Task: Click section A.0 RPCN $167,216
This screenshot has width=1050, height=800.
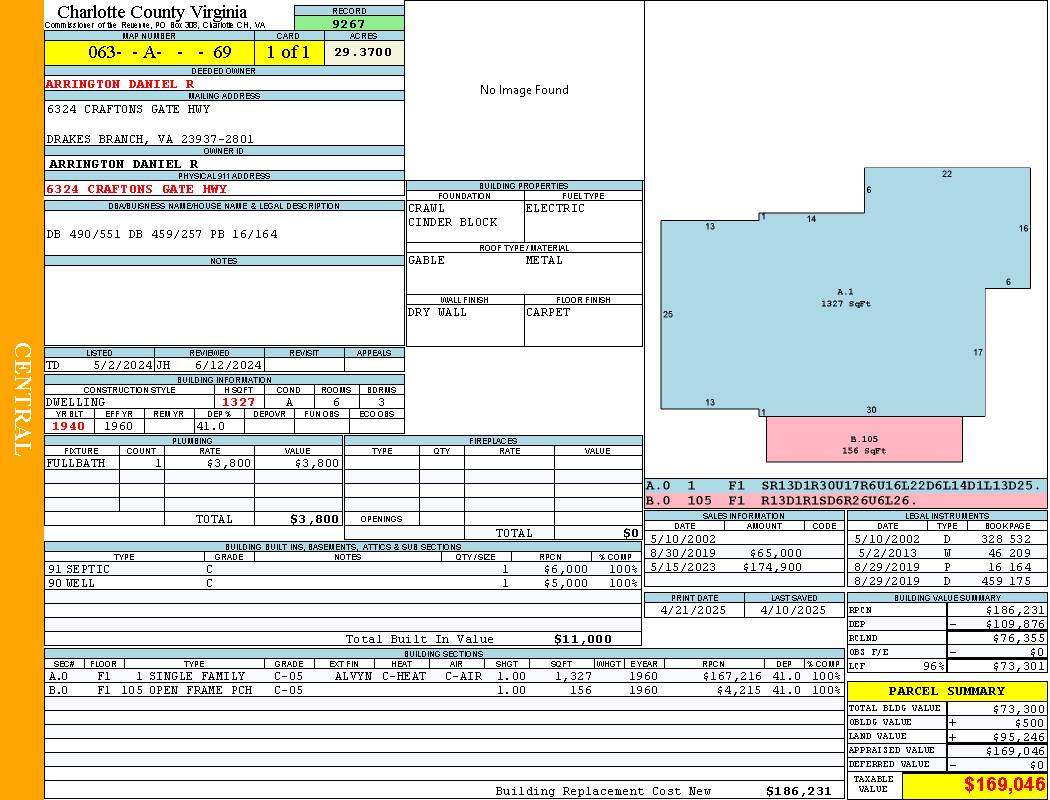Action: point(731,676)
